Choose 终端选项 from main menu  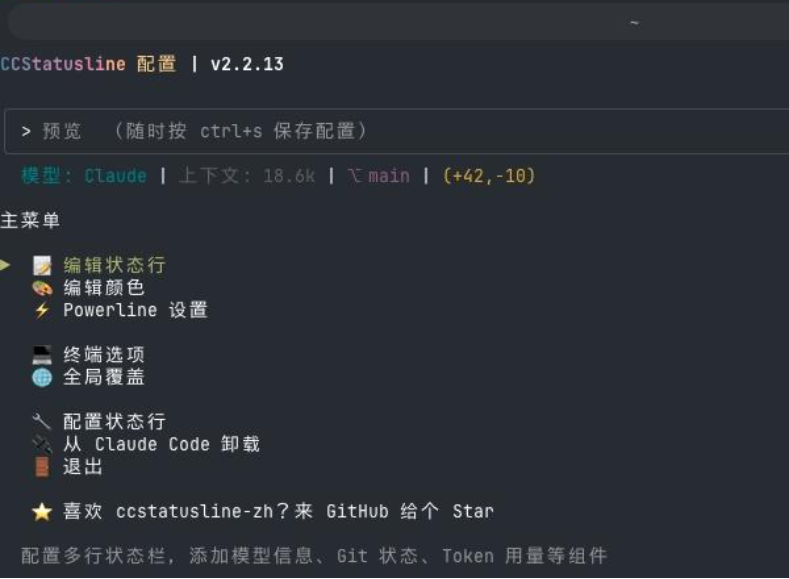pos(104,355)
